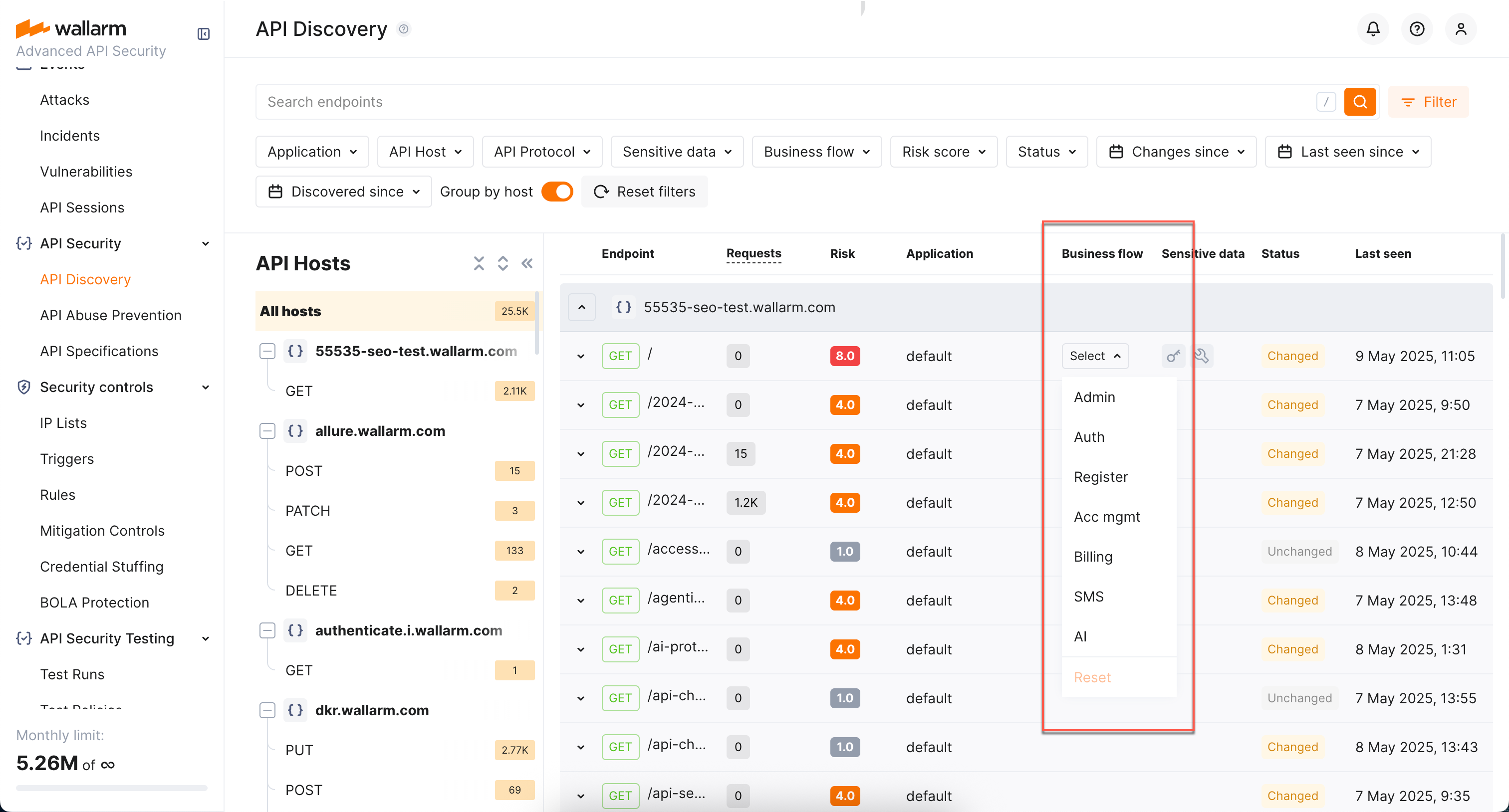This screenshot has height=812, width=1509.
Task: Collapse the allure.wallarm.com host tree
Action: click(267, 431)
